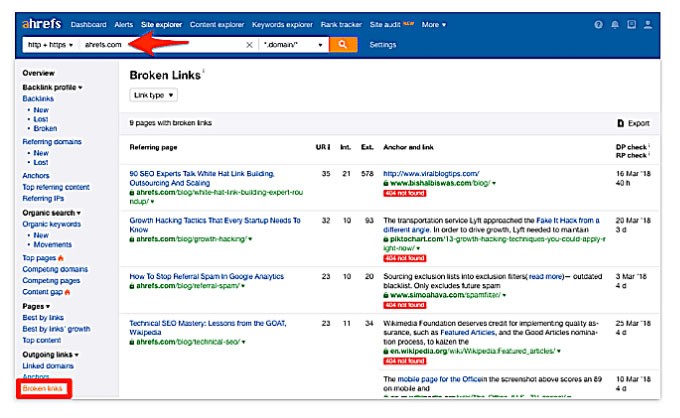Open Competing pages
680x418 pixels.
(51, 281)
